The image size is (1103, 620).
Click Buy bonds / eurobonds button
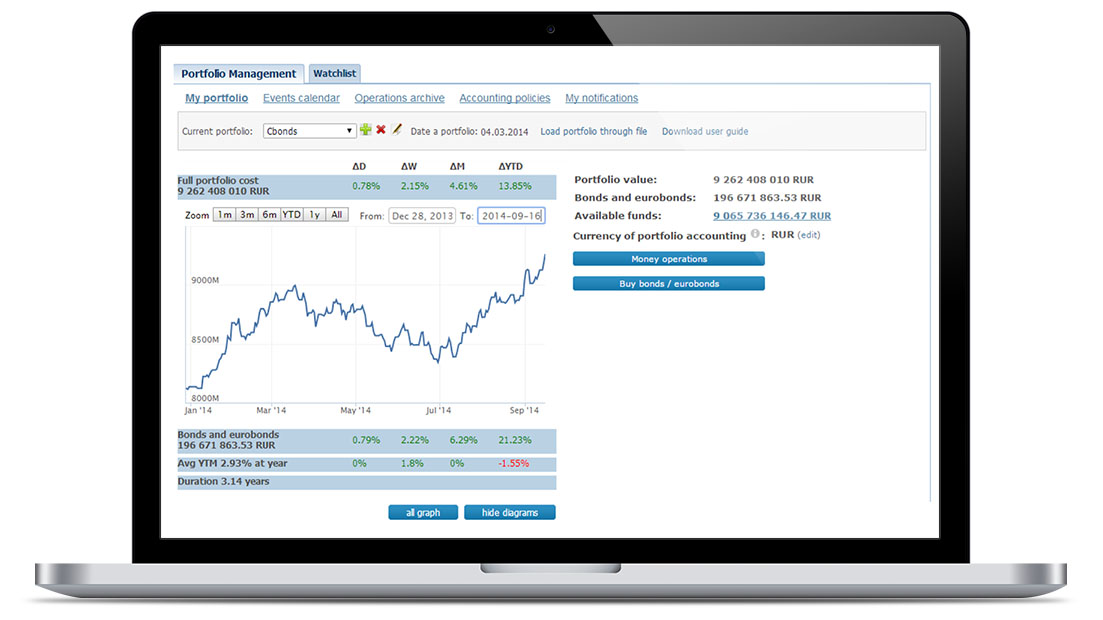point(668,284)
